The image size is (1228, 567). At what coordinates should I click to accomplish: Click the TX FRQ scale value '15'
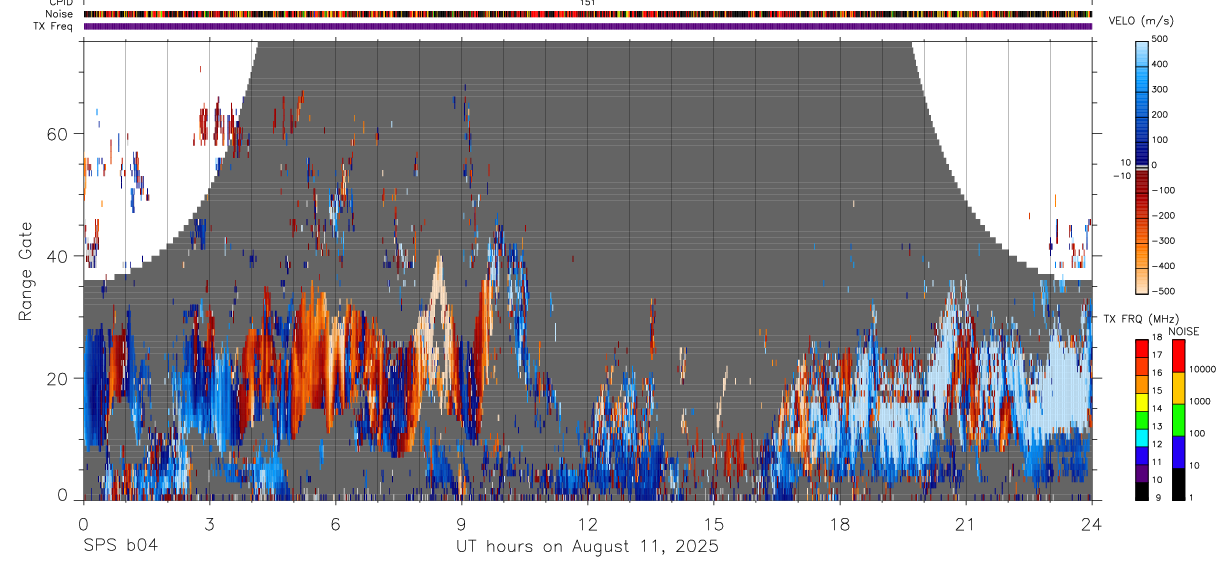(x=1157, y=391)
